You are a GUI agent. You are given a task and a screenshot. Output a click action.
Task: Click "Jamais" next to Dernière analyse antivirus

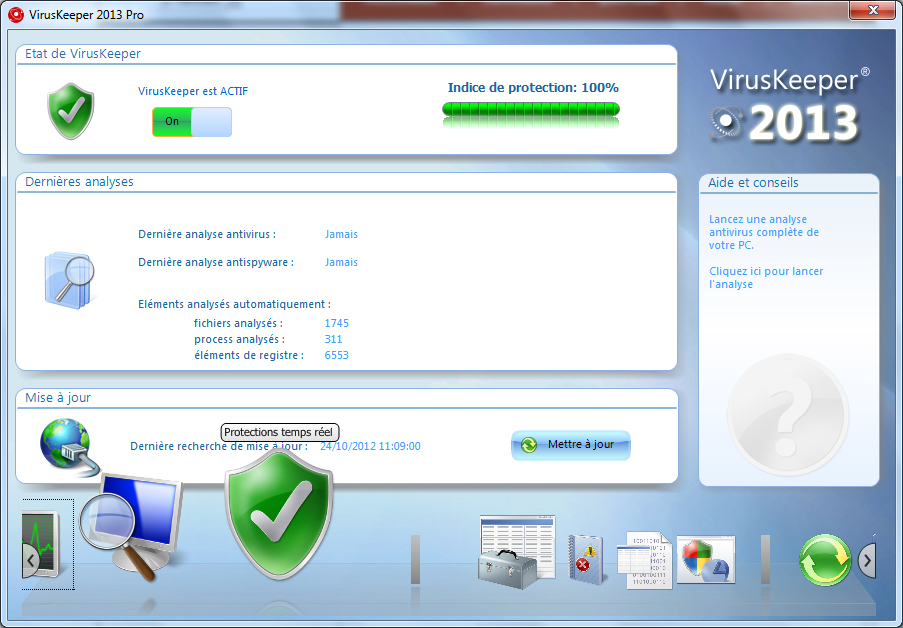(x=342, y=234)
